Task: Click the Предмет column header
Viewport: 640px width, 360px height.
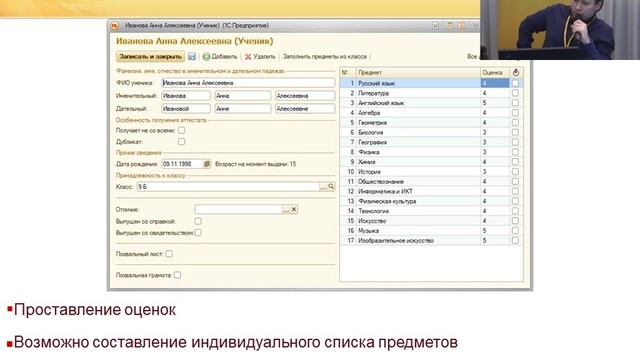Action: tap(418, 72)
